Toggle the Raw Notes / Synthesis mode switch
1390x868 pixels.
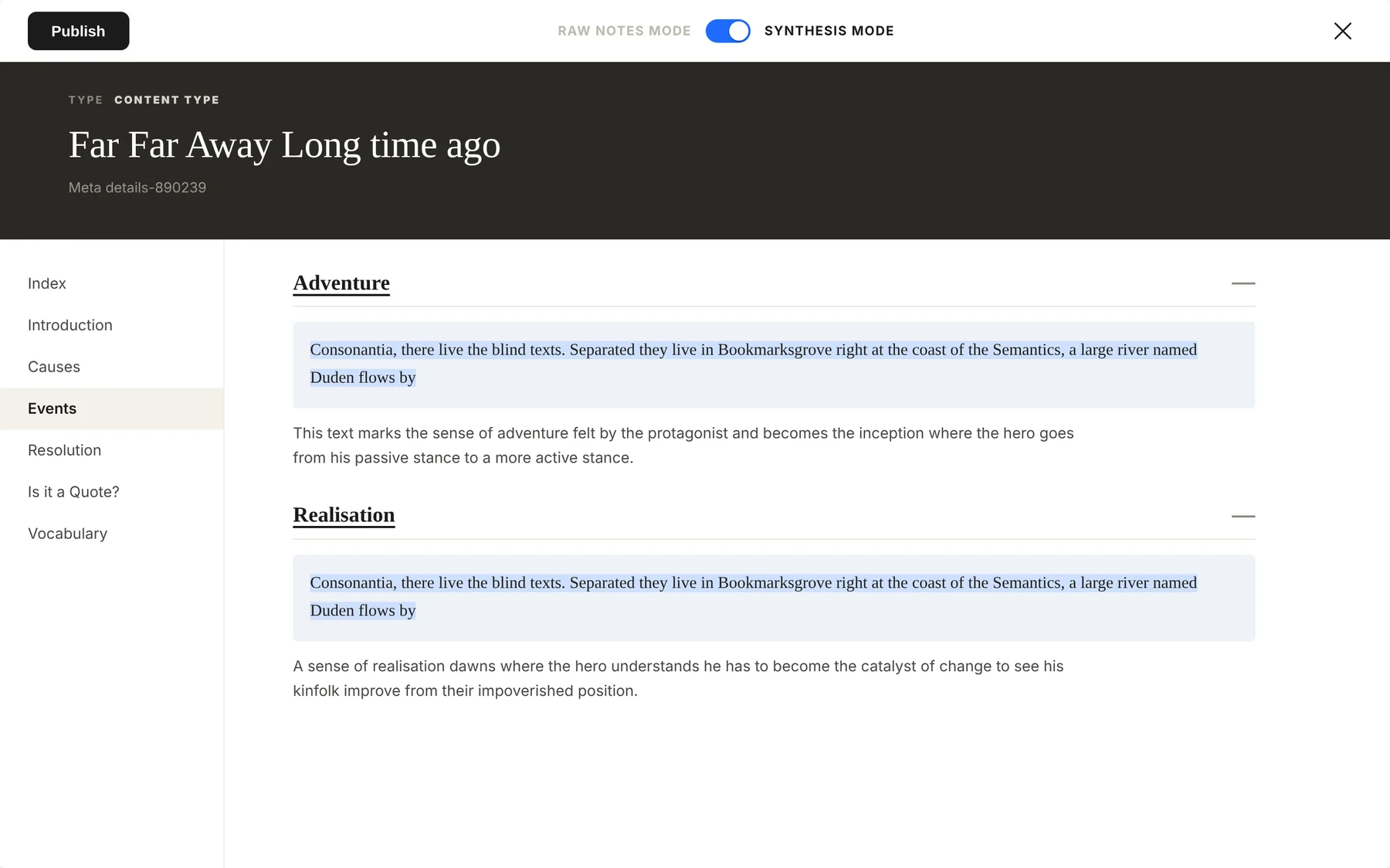(x=727, y=31)
